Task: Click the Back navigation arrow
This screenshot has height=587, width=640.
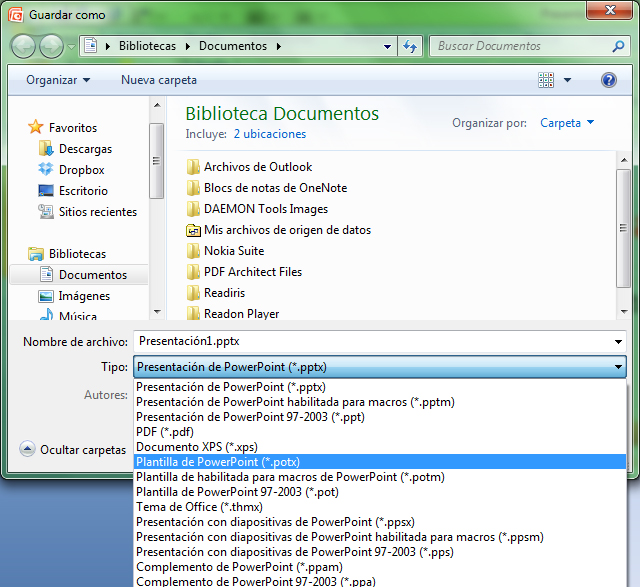Action: 24,46
